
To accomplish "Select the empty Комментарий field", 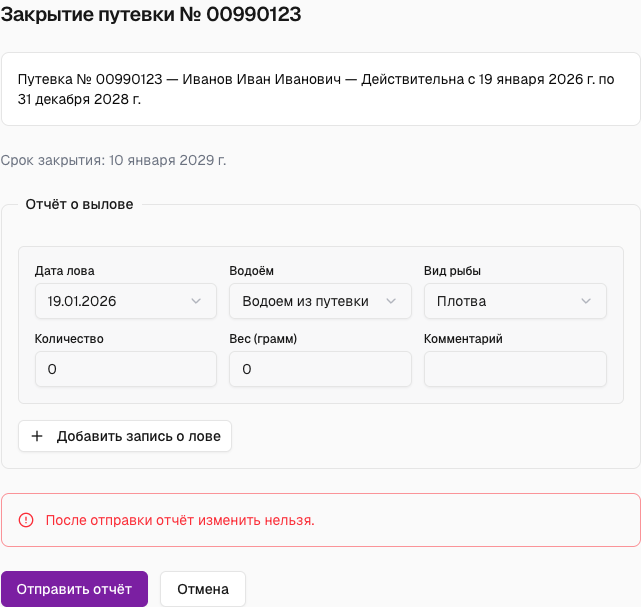I will [515, 369].
